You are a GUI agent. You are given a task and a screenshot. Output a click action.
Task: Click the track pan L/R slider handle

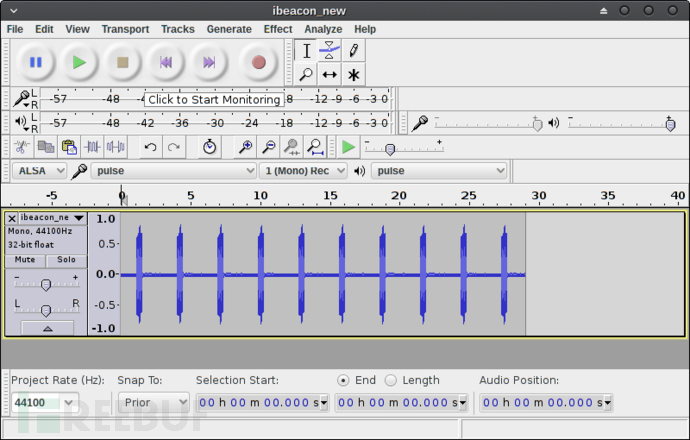click(x=46, y=311)
